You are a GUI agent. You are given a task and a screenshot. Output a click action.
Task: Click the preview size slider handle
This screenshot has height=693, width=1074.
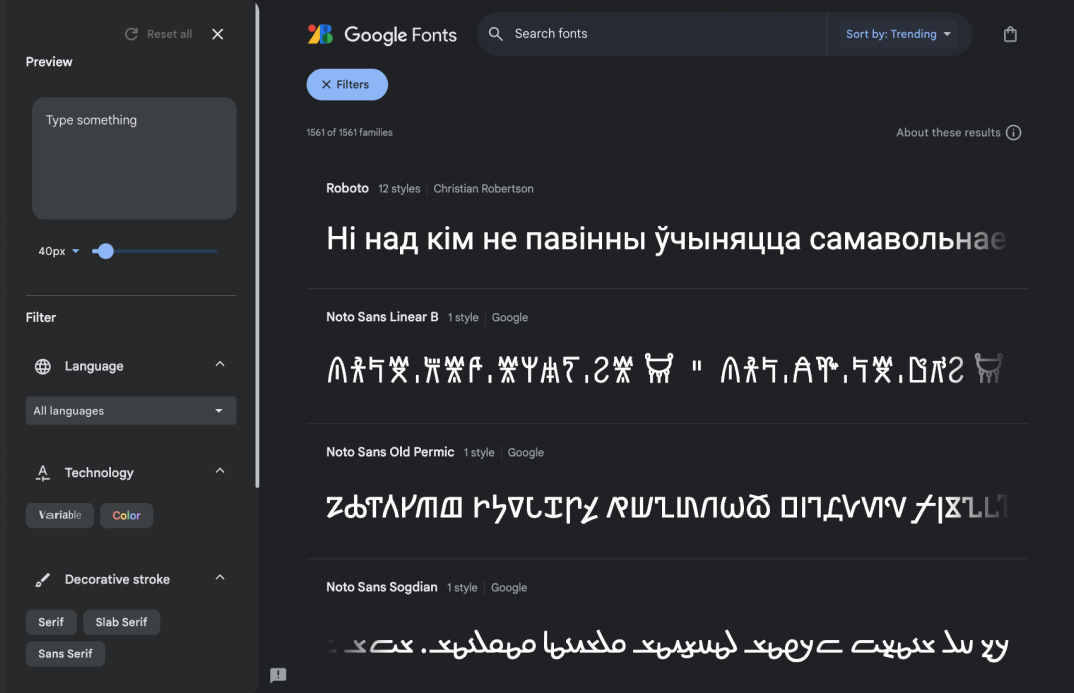(105, 251)
